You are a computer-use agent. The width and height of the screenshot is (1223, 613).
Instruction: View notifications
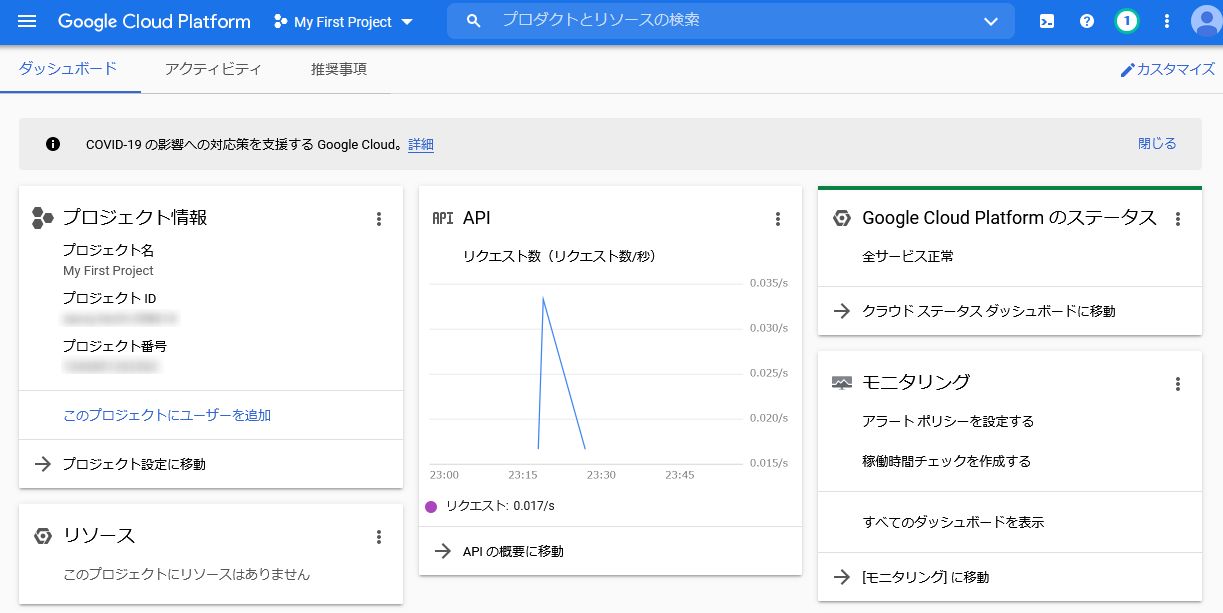(1126, 21)
